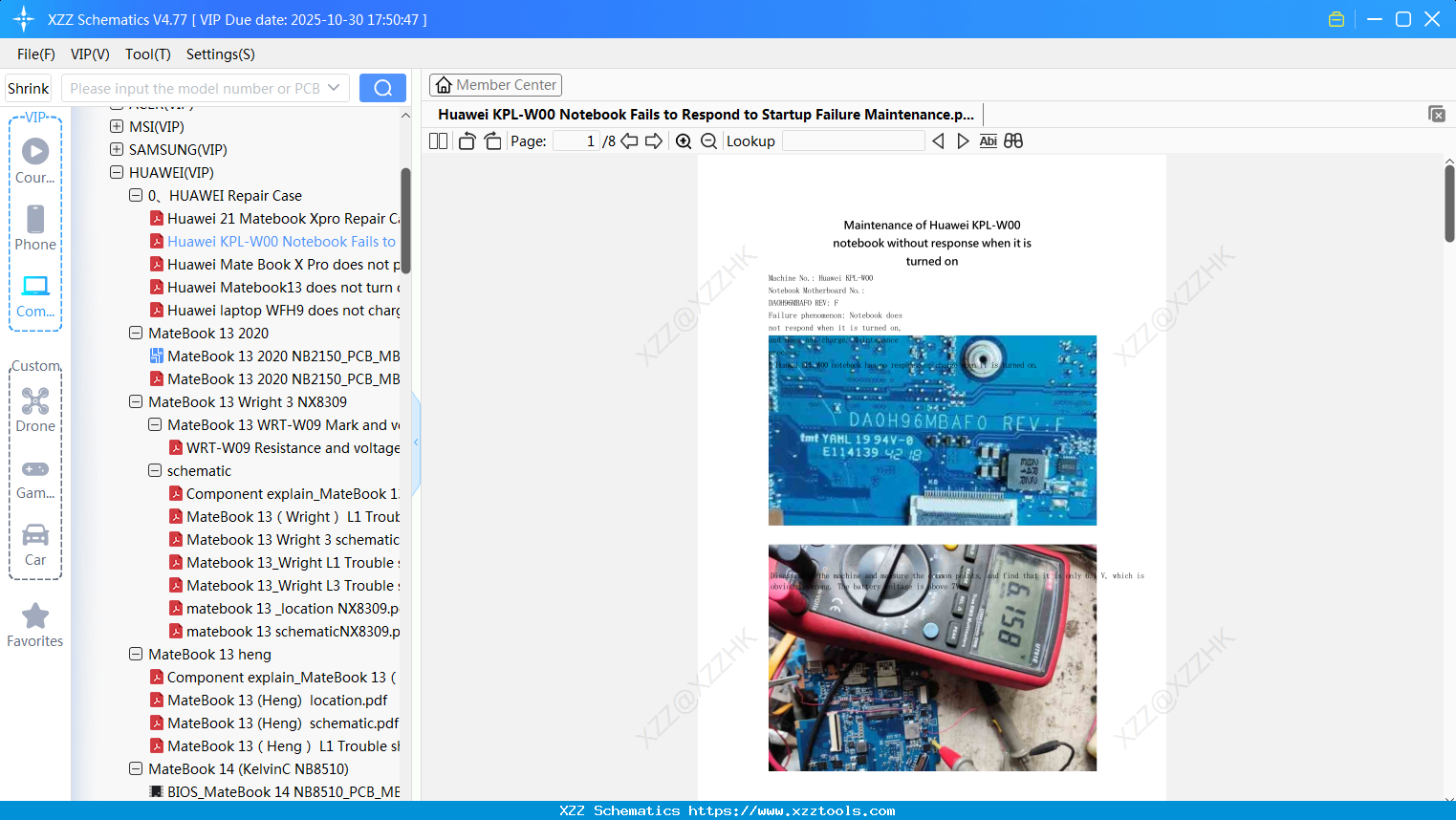1456x820 pixels.
Task: Click the binoculars search icon
Action: [x=1013, y=141]
